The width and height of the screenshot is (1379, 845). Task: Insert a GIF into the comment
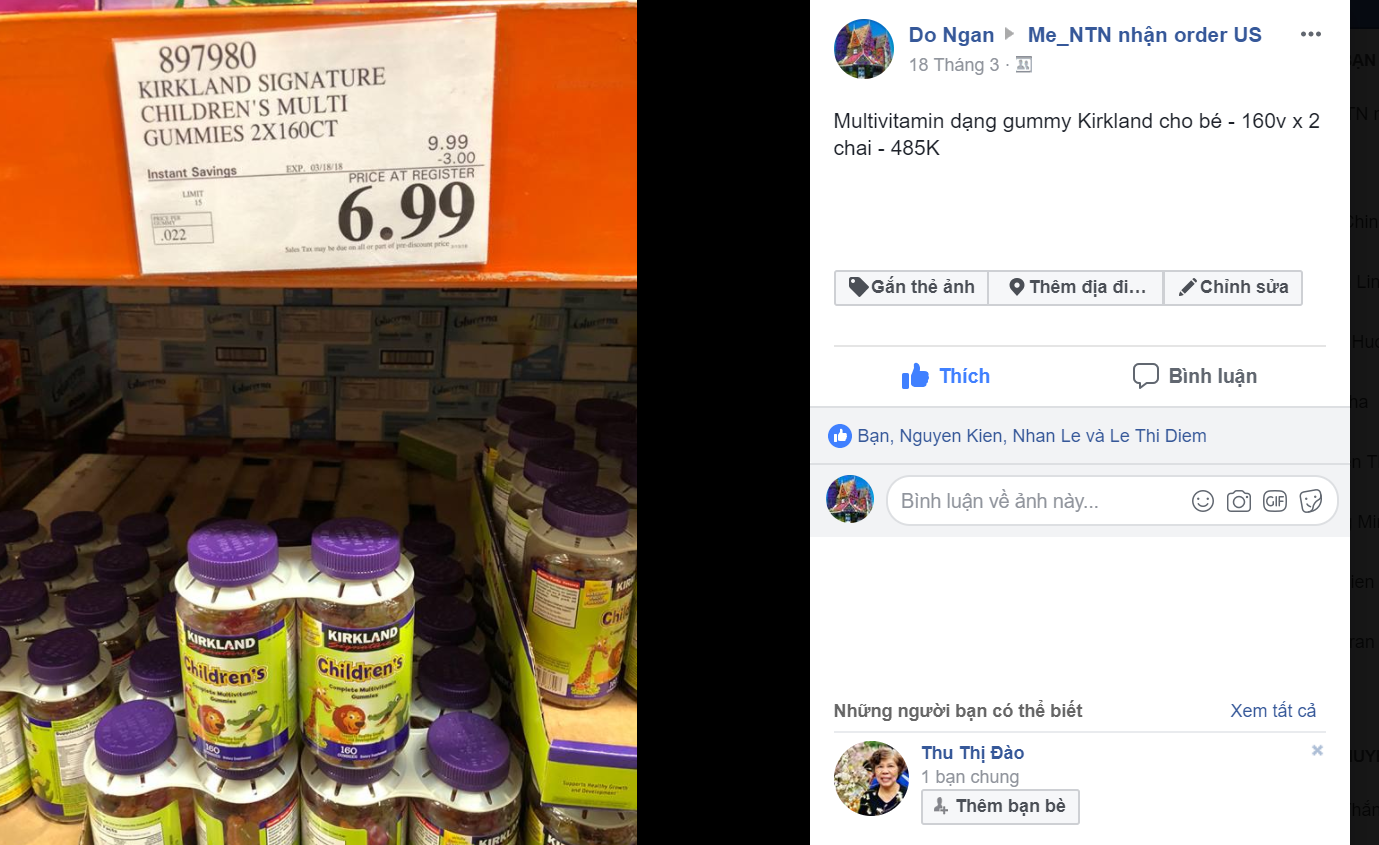[x=1275, y=501]
